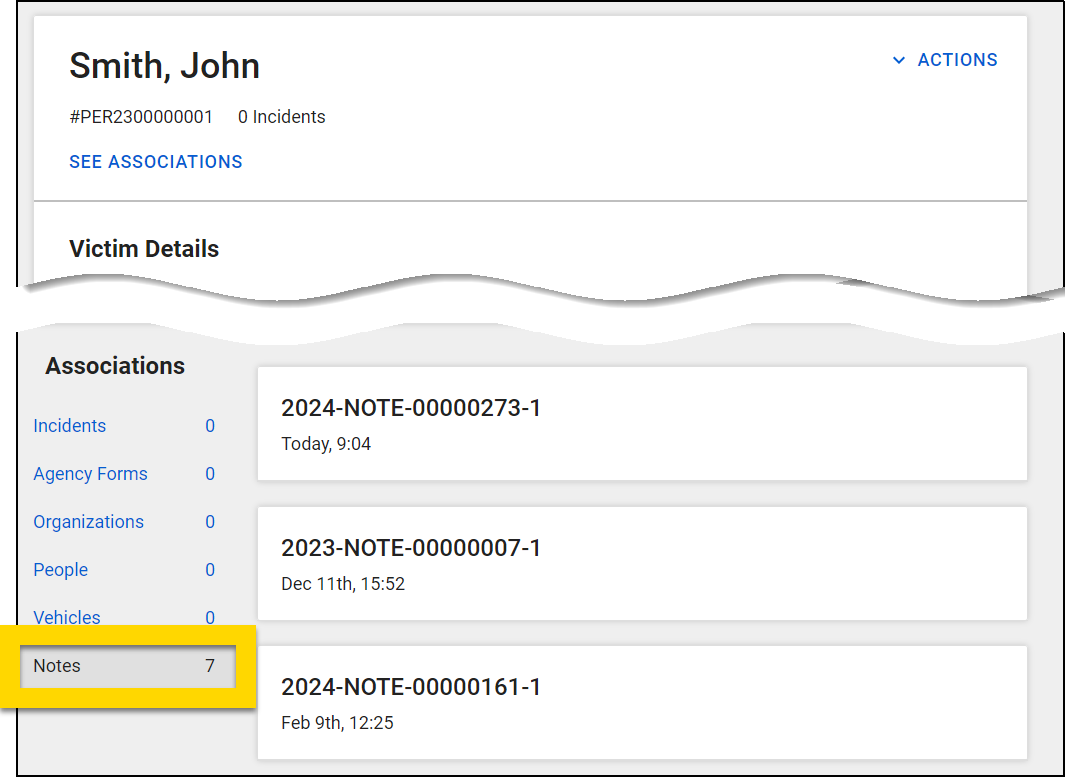The image size is (1065, 777).
Task: Open the Vehicles associations
Action: point(67,617)
